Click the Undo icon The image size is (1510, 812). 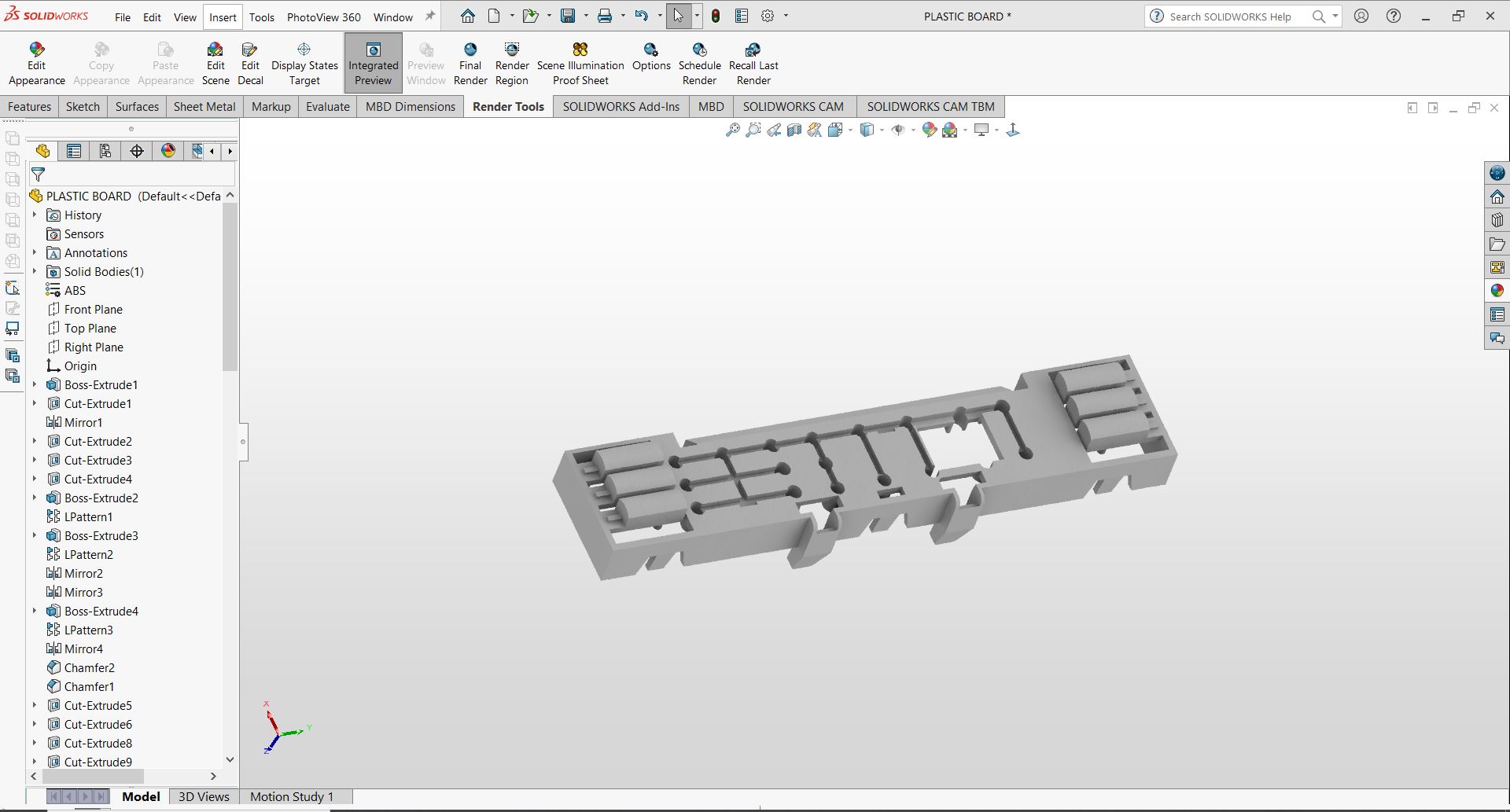642,16
